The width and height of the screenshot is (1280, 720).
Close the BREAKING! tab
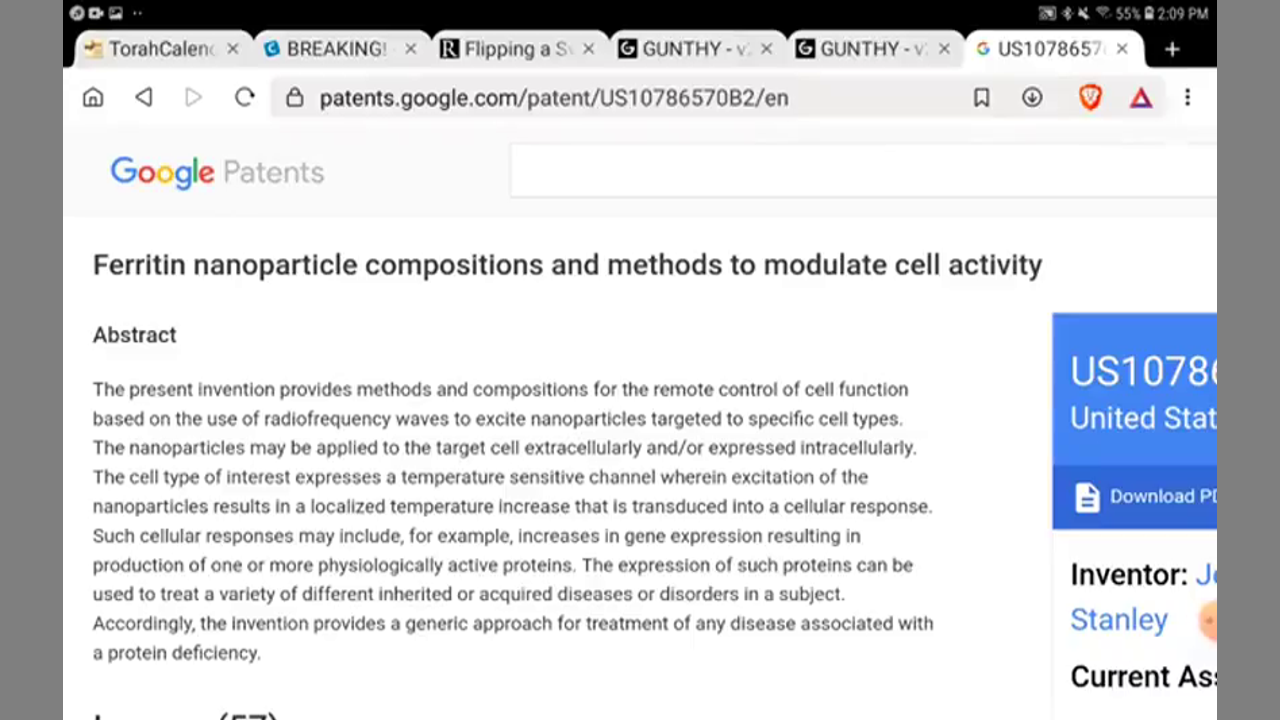[410, 49]
